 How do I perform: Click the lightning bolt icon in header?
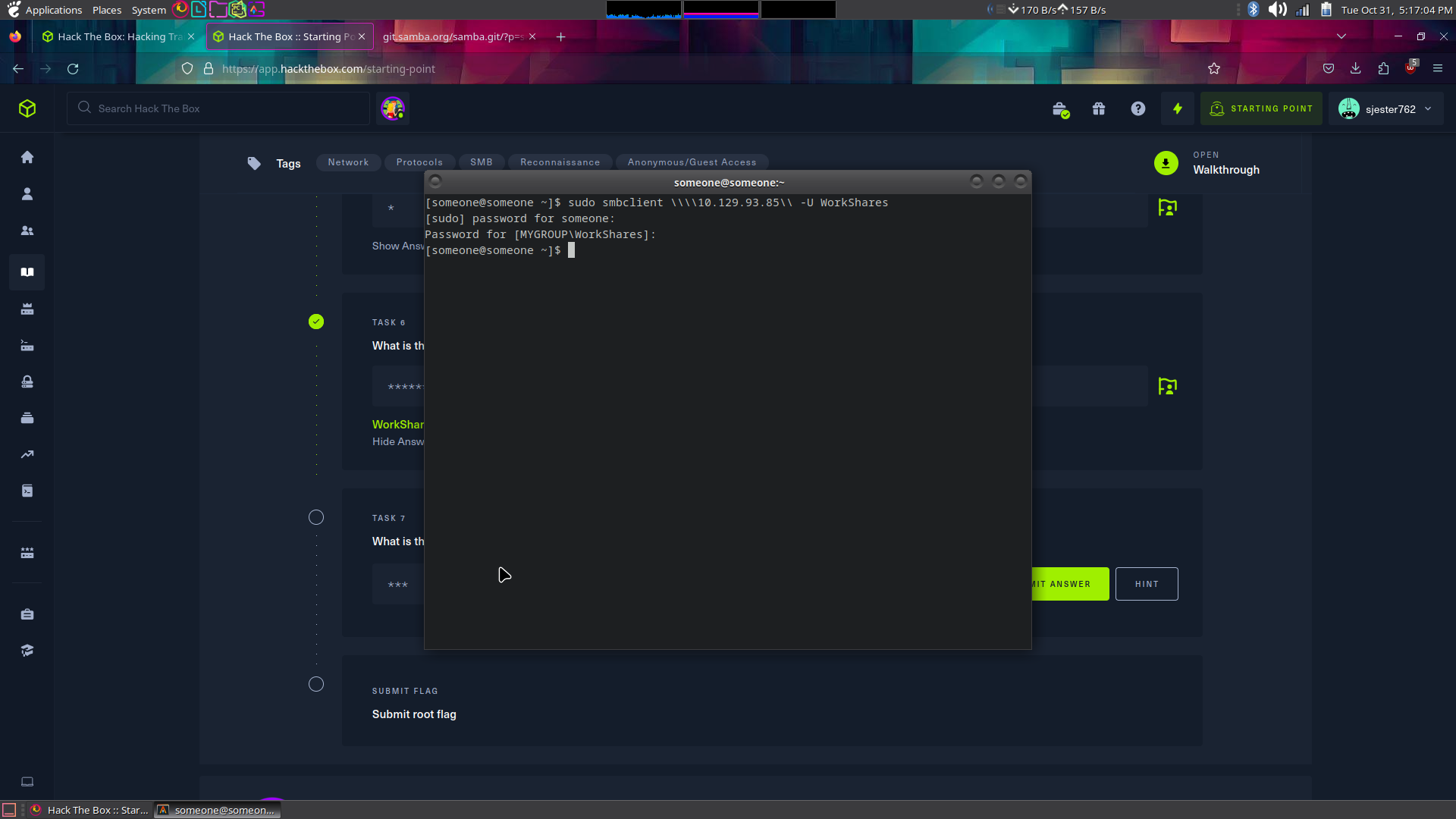click(1178, 109)
